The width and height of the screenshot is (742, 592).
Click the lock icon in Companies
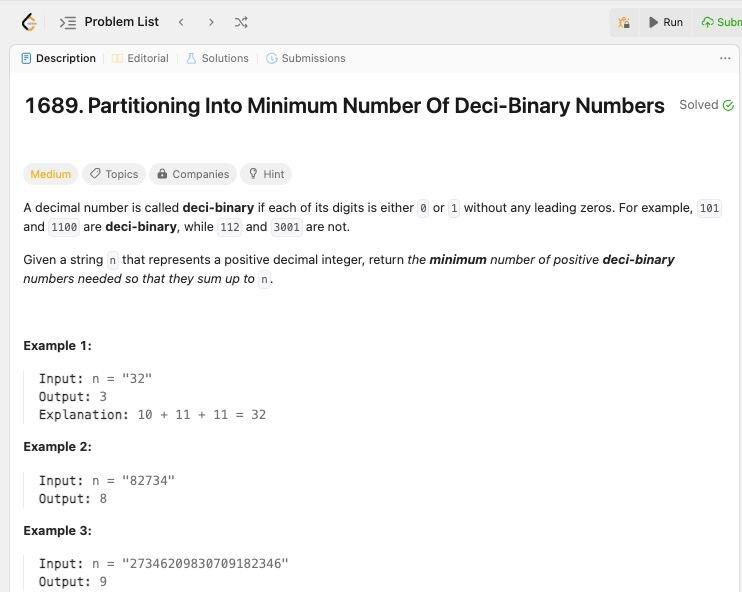[x=162, y=174]
